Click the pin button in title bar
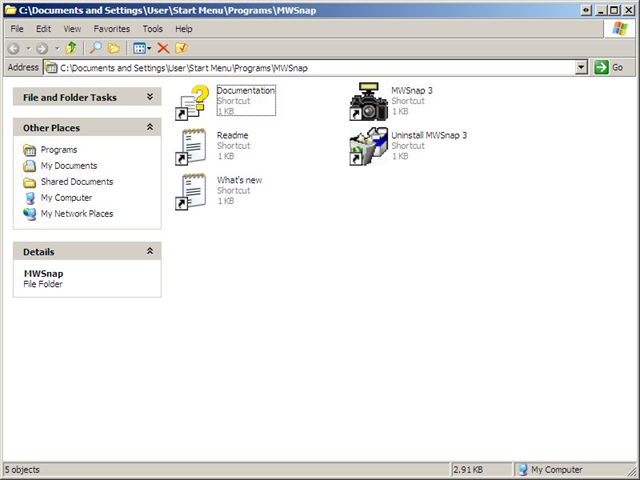Image resolution: width=640 pixels, height=480 pixels. click(x=586, y=10)
